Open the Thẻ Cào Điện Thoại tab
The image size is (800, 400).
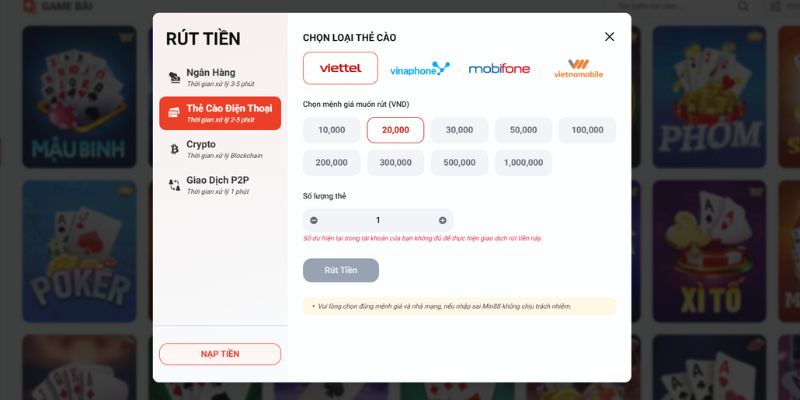point(220,113)
